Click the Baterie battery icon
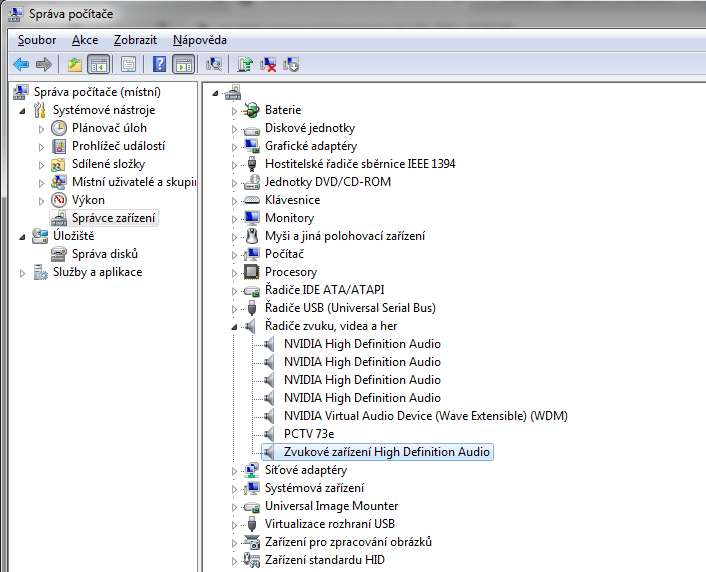The image size is (706, 572). (x=251, y=110)
